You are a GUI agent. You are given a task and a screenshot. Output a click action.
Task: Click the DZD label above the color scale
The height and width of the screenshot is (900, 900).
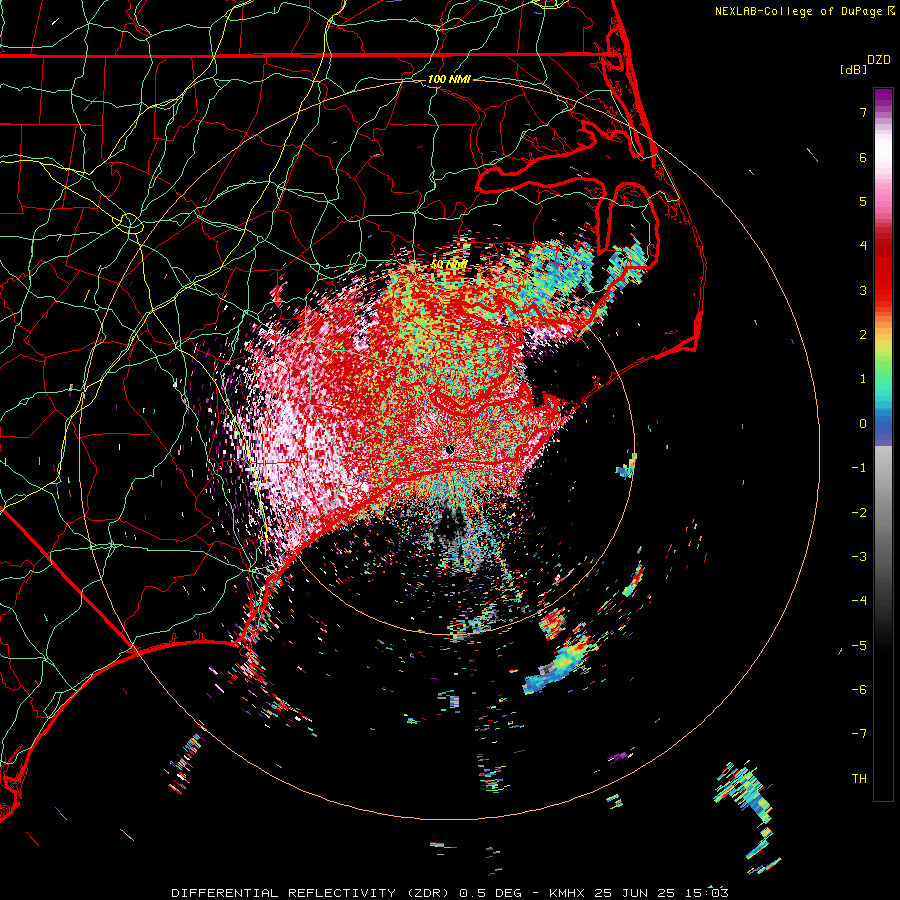(x=879, y=60)
